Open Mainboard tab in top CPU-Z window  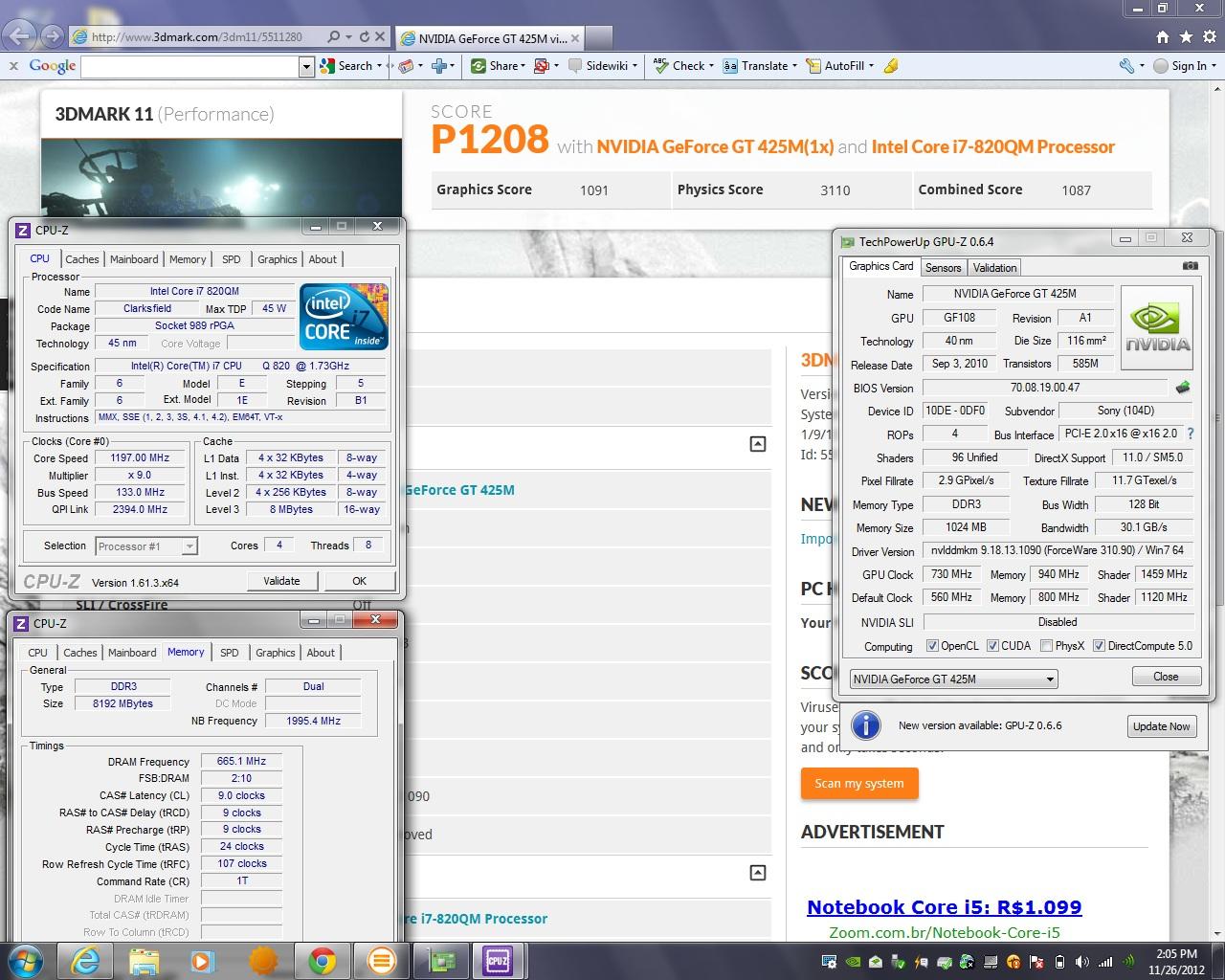pos(134,259)
